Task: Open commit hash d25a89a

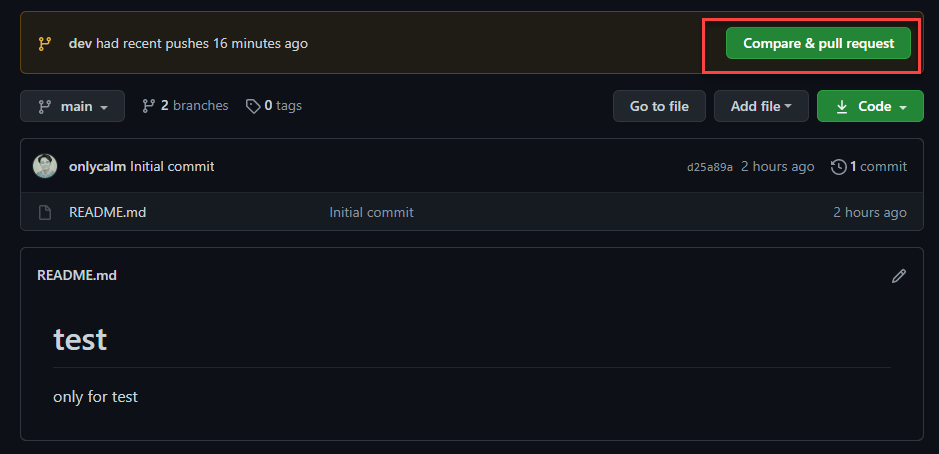Action: pyautogui.click(x=710, y=167)
